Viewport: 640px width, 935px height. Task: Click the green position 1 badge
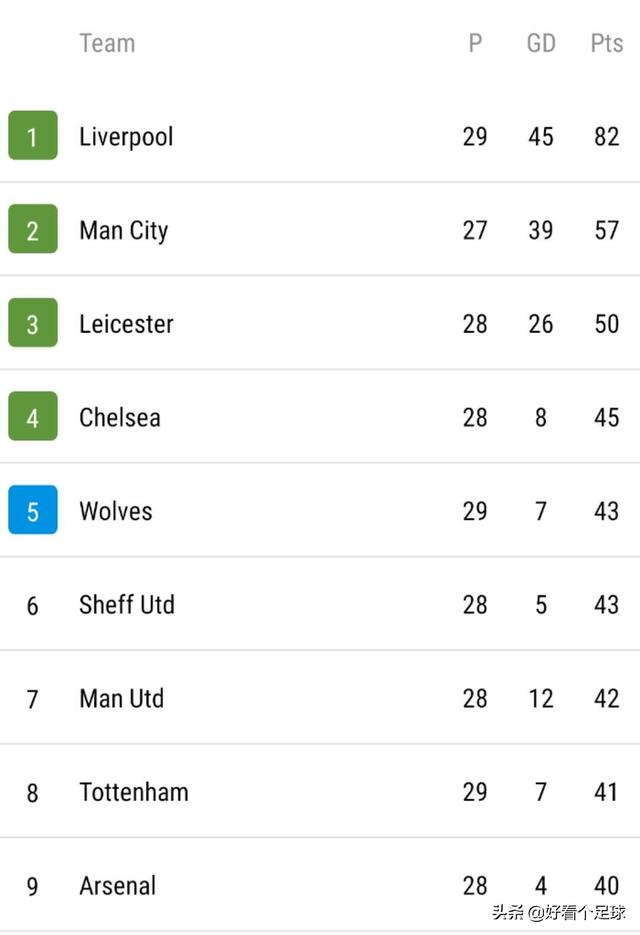tap(33, 135)
